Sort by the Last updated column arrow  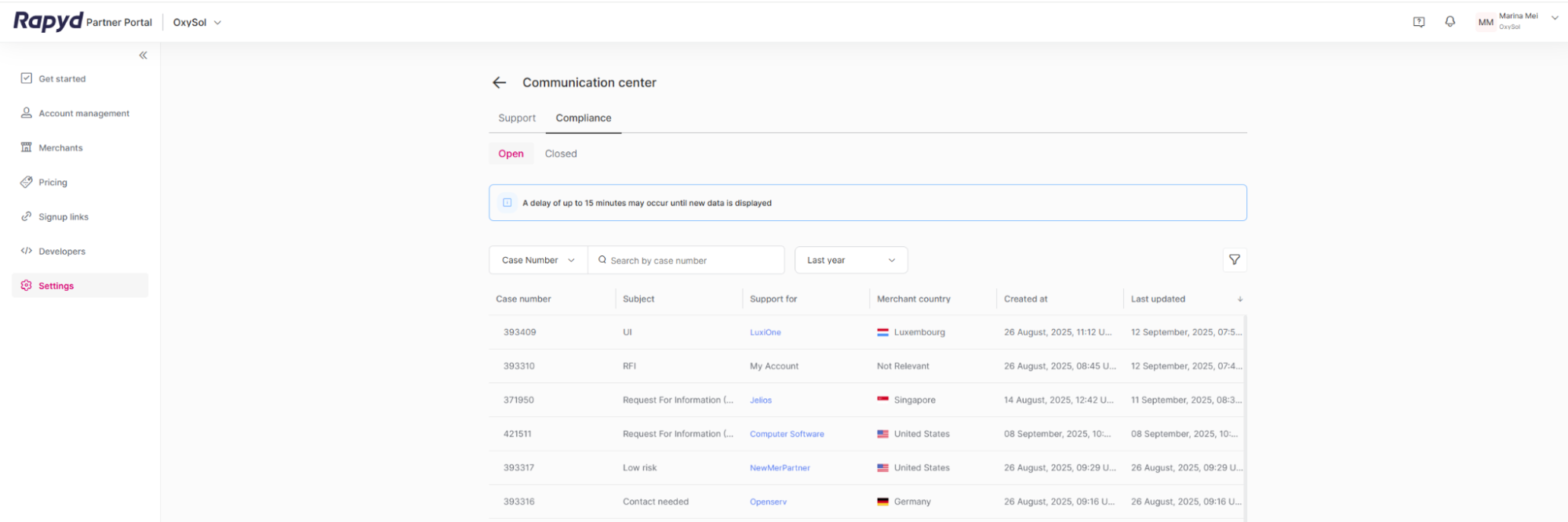coord(1239,299)
